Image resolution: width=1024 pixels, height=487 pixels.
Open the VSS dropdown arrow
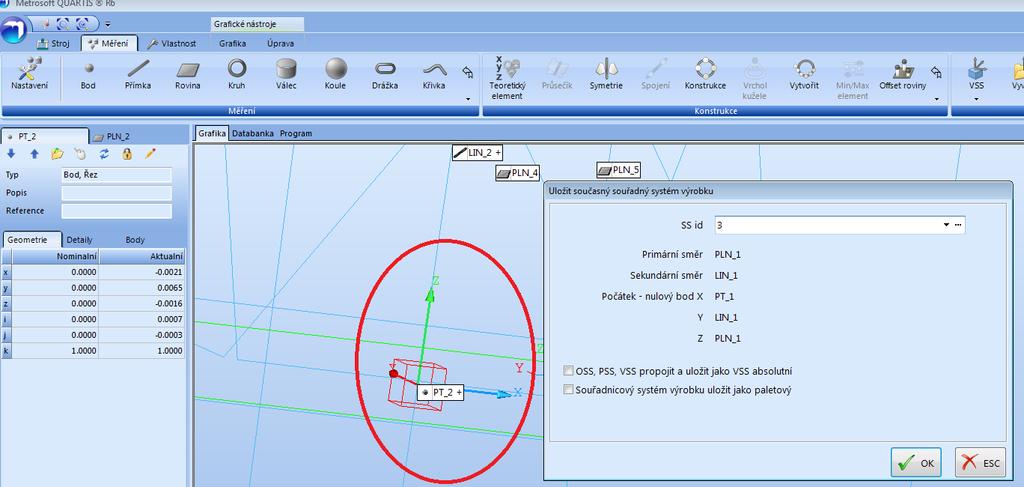click(x=977, y=99)
